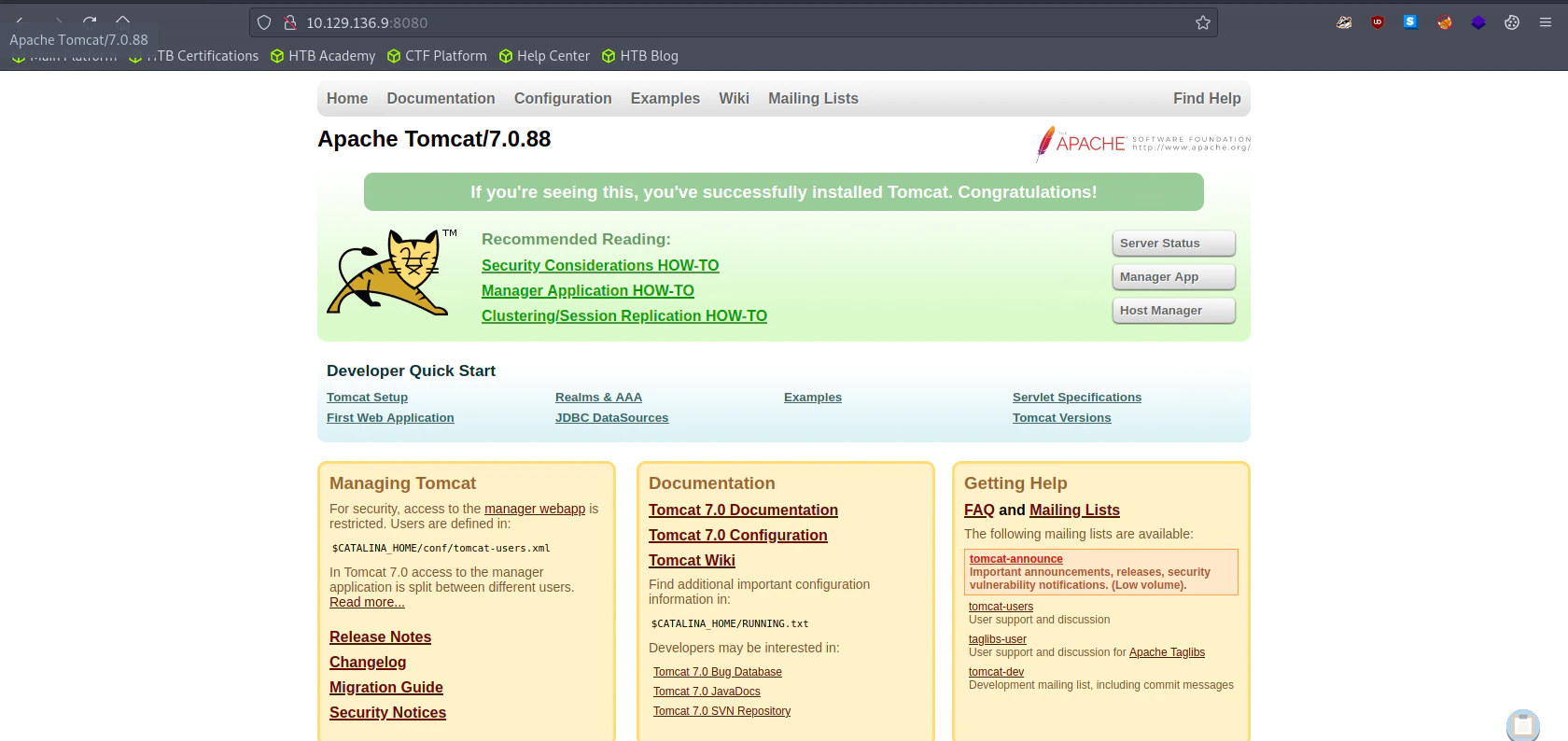Open the cookie extension icon
1568x741 pixels.
click(1512, 22)
